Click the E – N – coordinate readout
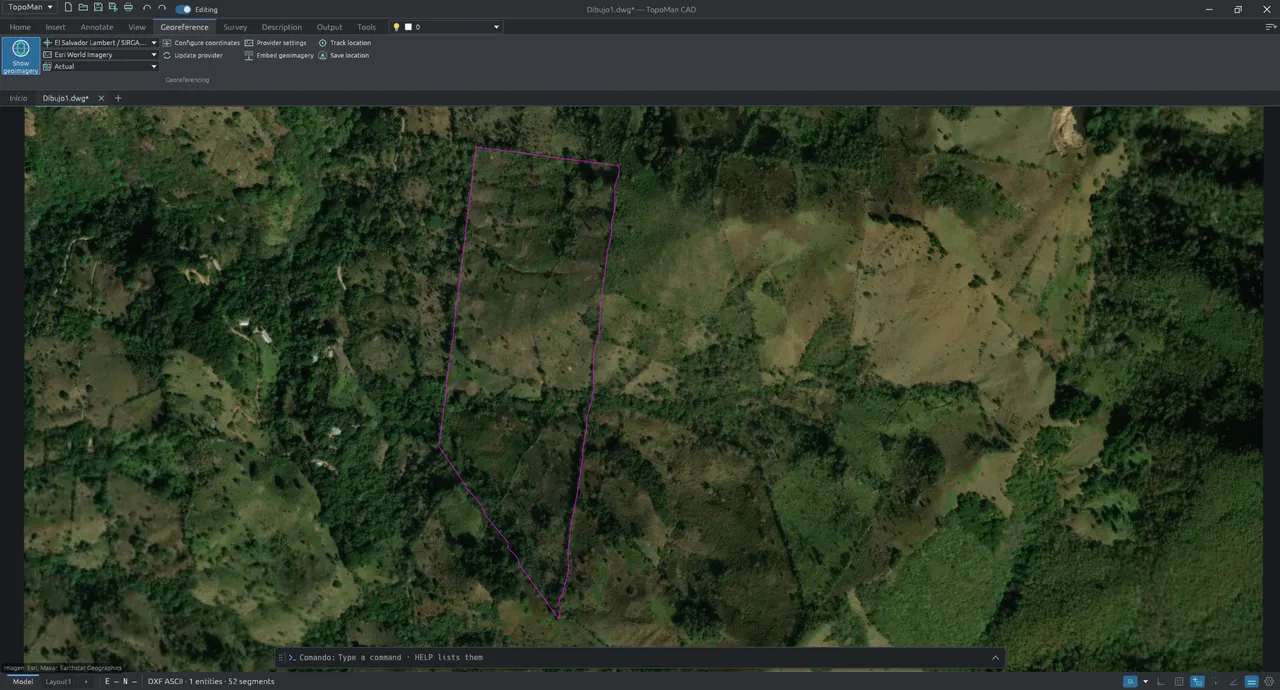 click(120, 681)
